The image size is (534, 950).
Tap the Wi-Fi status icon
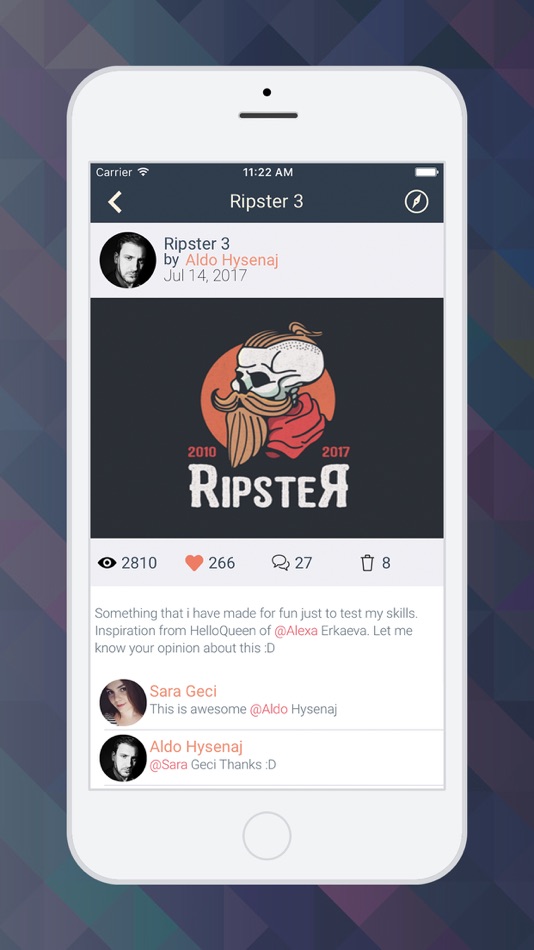pos(143,172)
